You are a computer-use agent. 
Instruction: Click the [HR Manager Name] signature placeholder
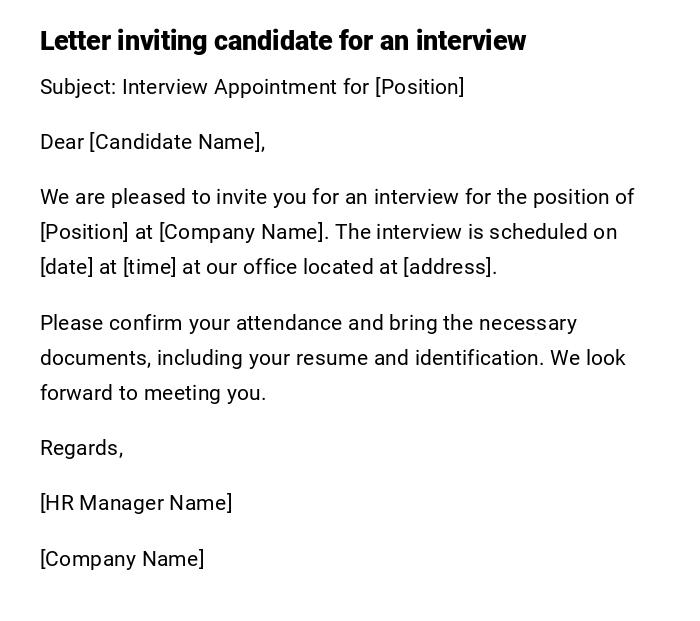tap(136, 503)
